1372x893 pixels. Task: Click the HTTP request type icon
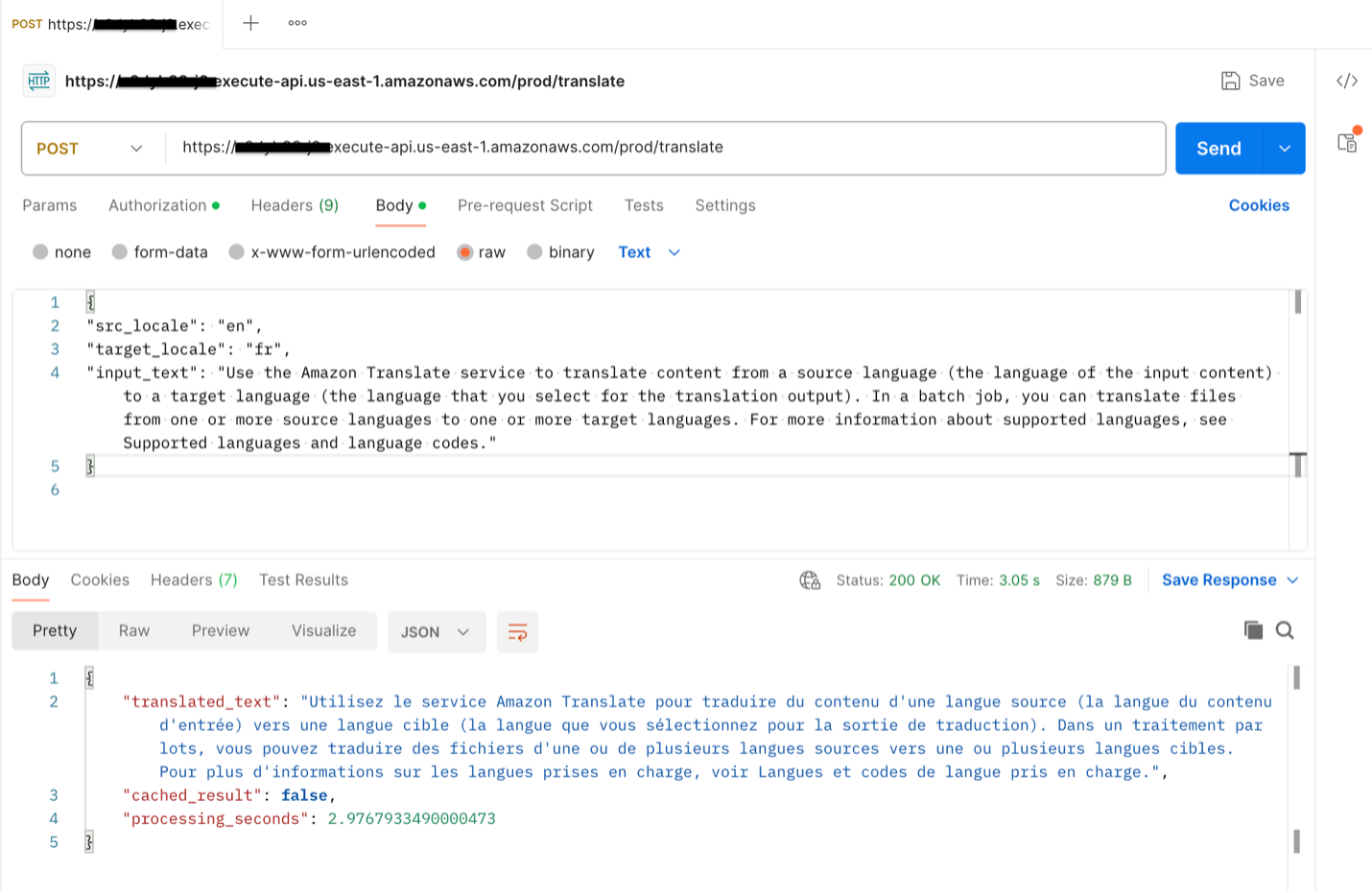click(x=39, y=82)
